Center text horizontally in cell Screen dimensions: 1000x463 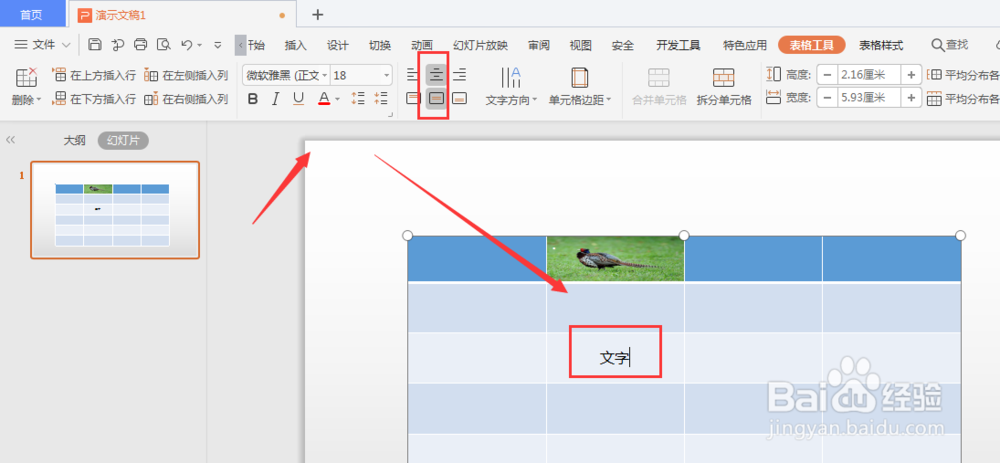436,75
